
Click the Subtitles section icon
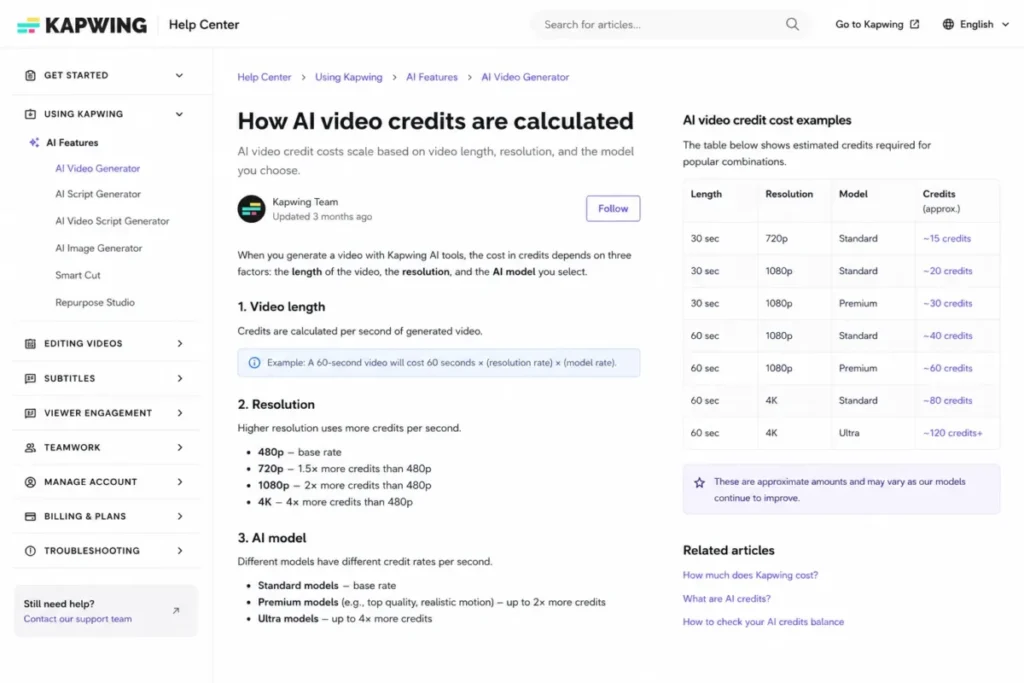30,378
